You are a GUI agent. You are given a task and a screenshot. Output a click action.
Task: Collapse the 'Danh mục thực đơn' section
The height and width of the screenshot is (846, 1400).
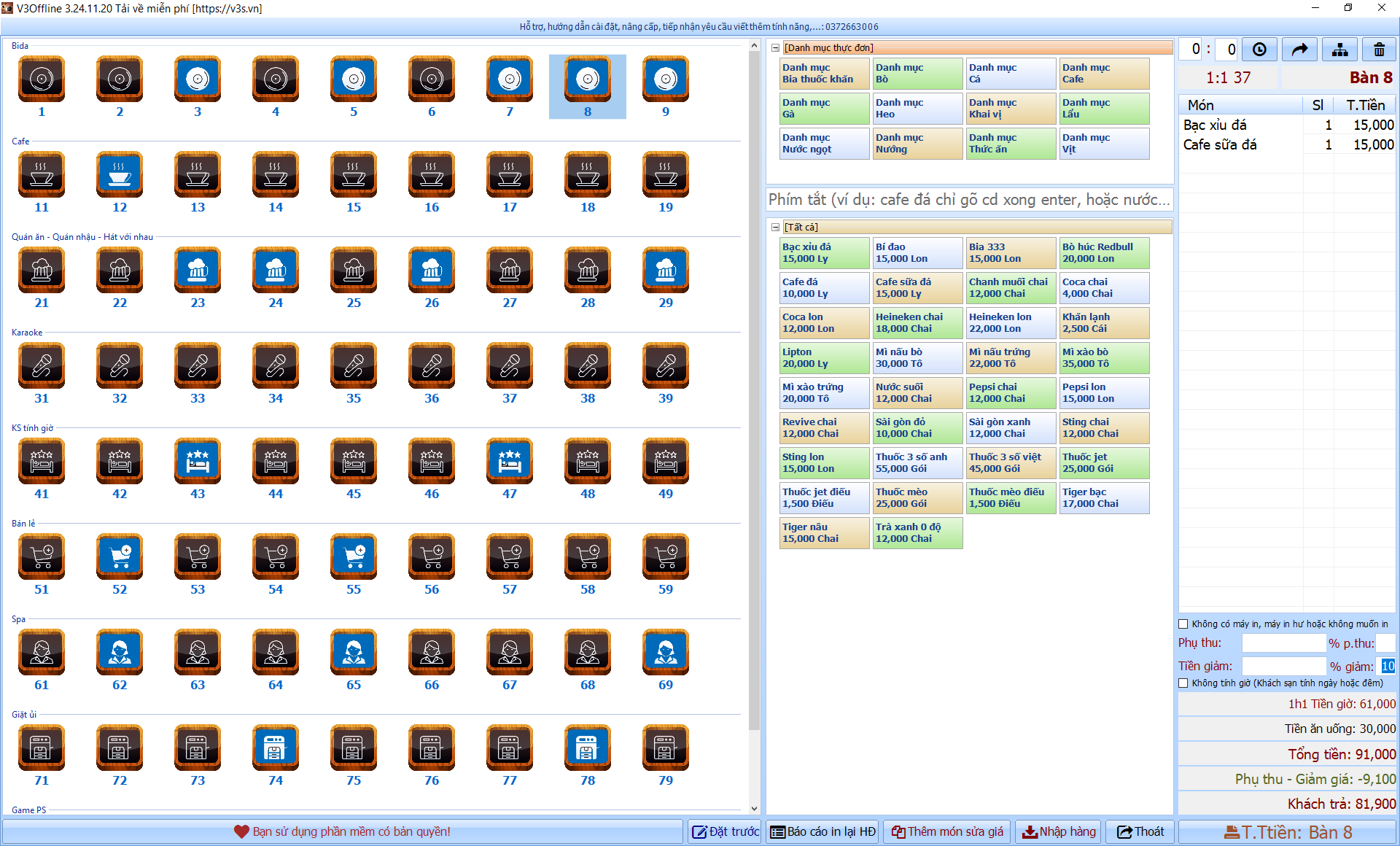[775, 48]
